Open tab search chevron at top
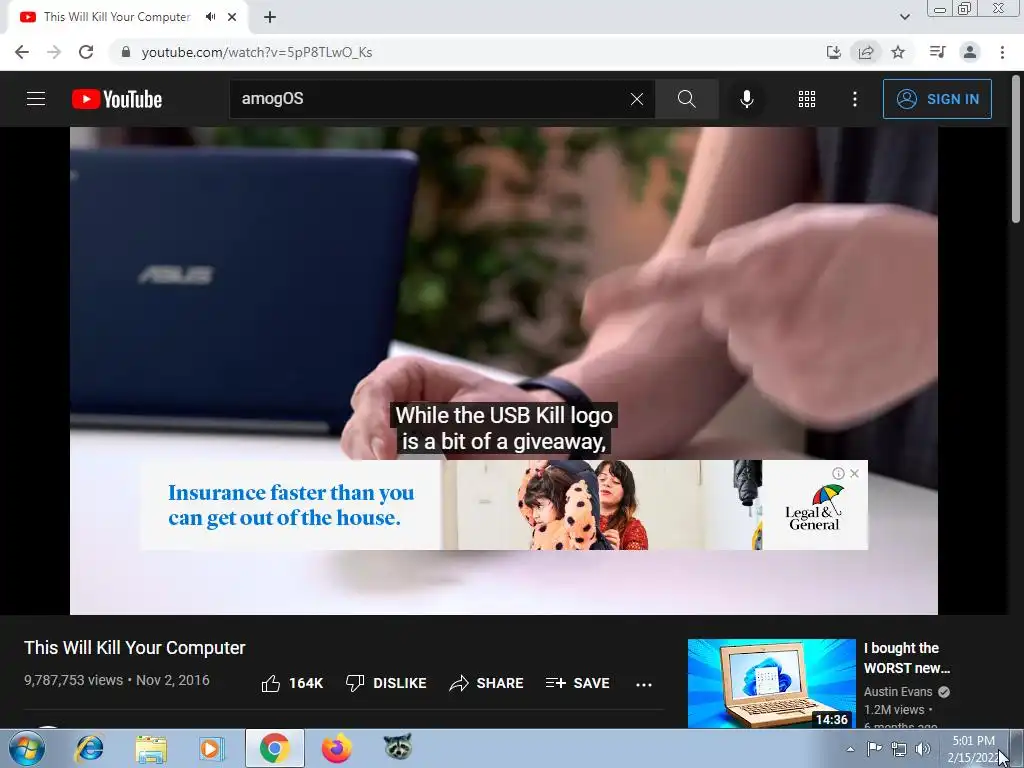The height and width of the screenshot is (768, 1024). coord(904,17)
